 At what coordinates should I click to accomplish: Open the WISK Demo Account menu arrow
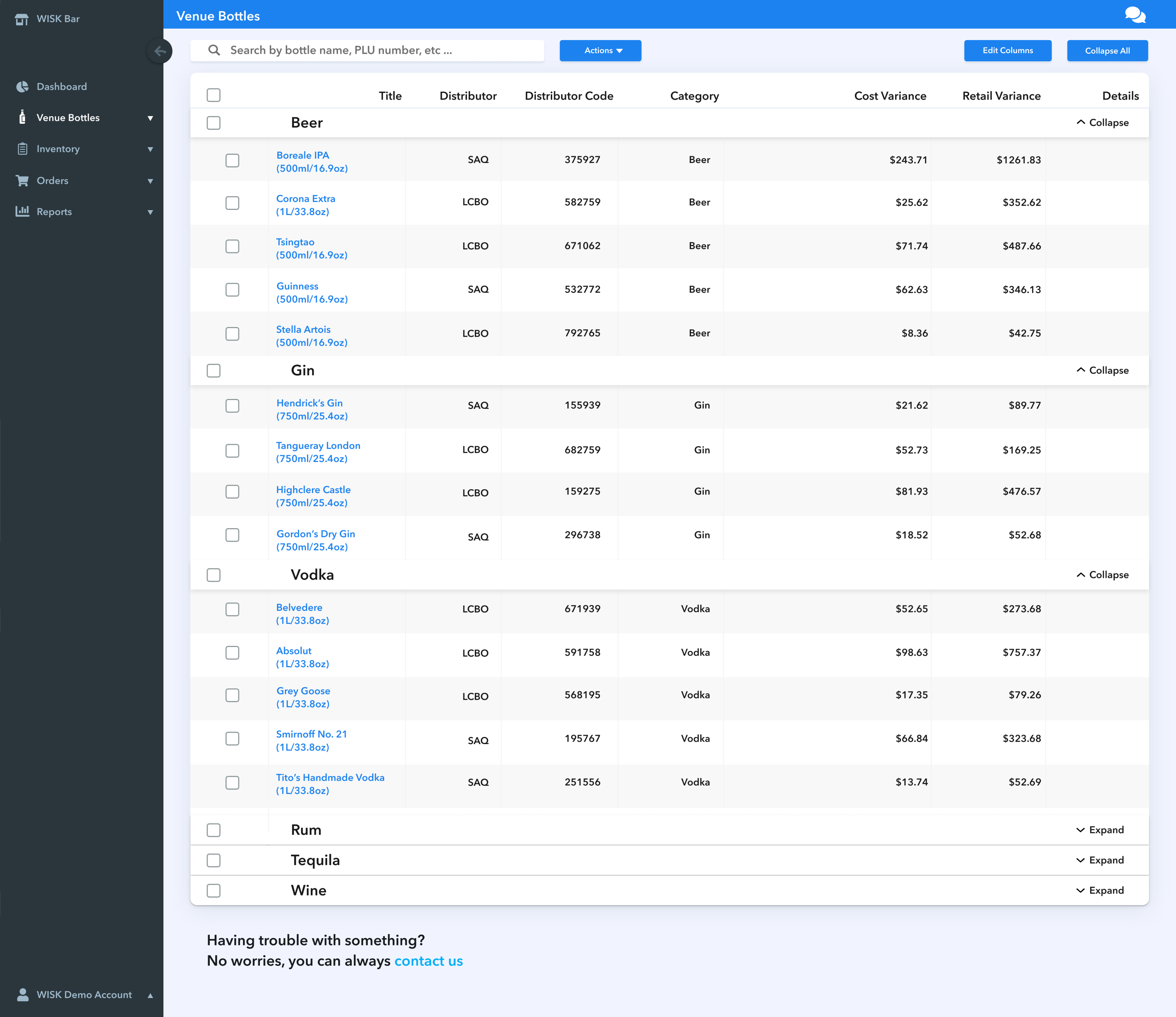point(150,995)
